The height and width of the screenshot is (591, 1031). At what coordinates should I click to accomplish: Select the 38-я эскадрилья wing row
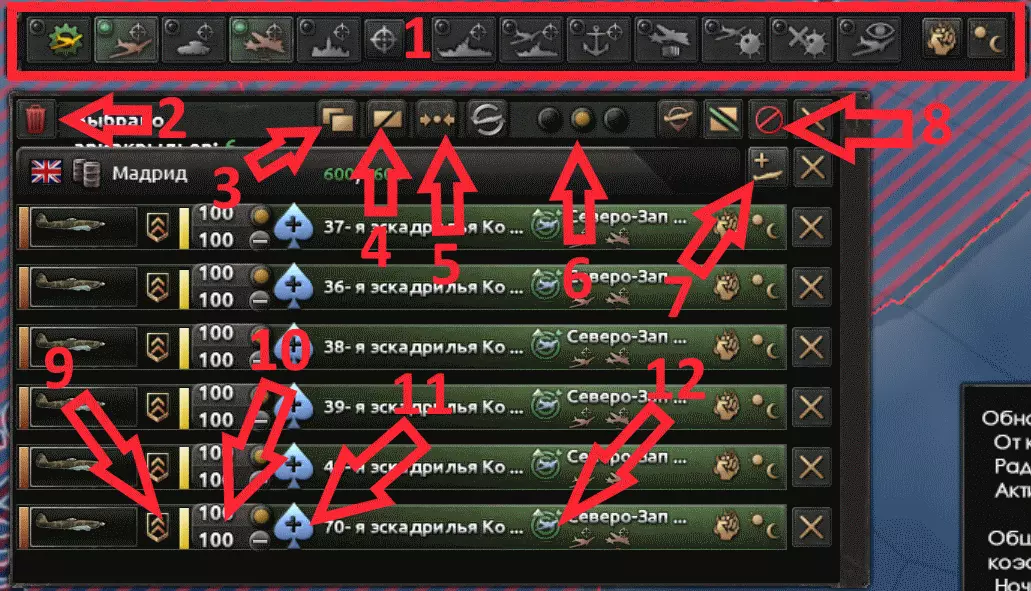[403, 346]
